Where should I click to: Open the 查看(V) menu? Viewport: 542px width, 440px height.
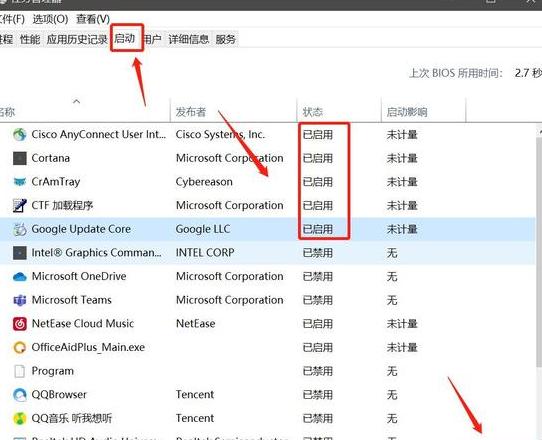coord(93,19)
